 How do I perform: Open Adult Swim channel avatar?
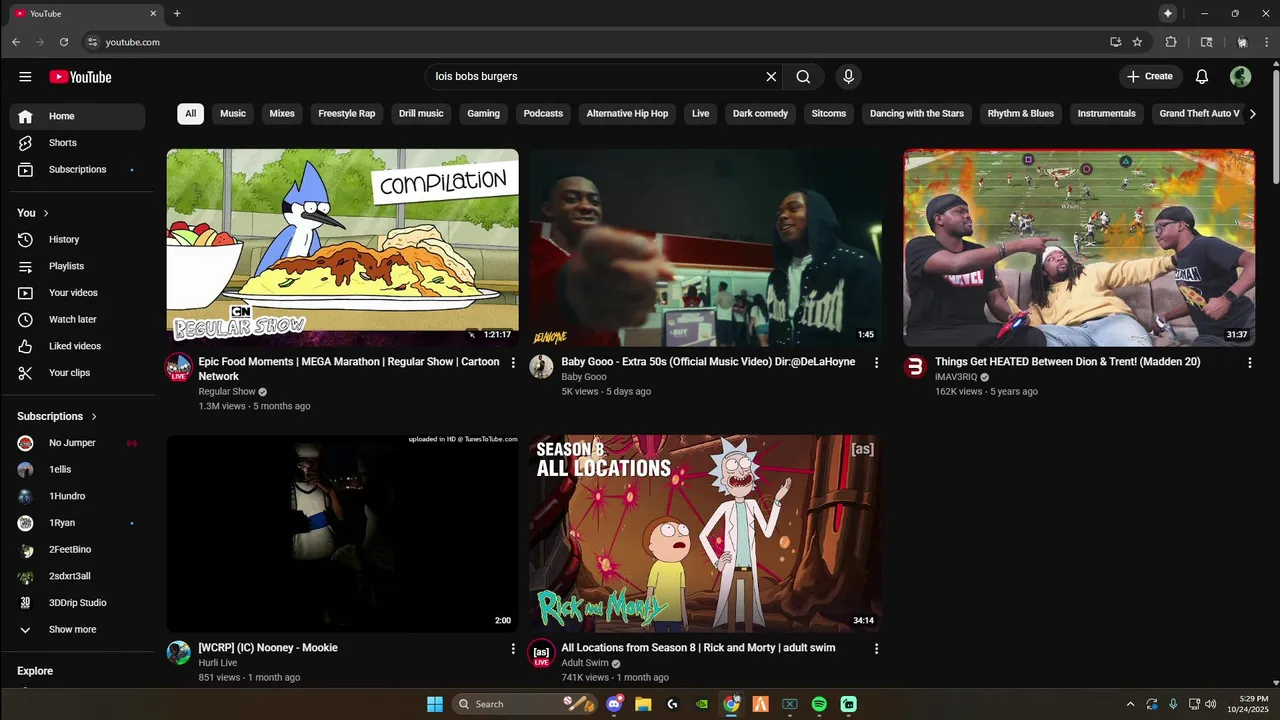click(x=541, y=653)
